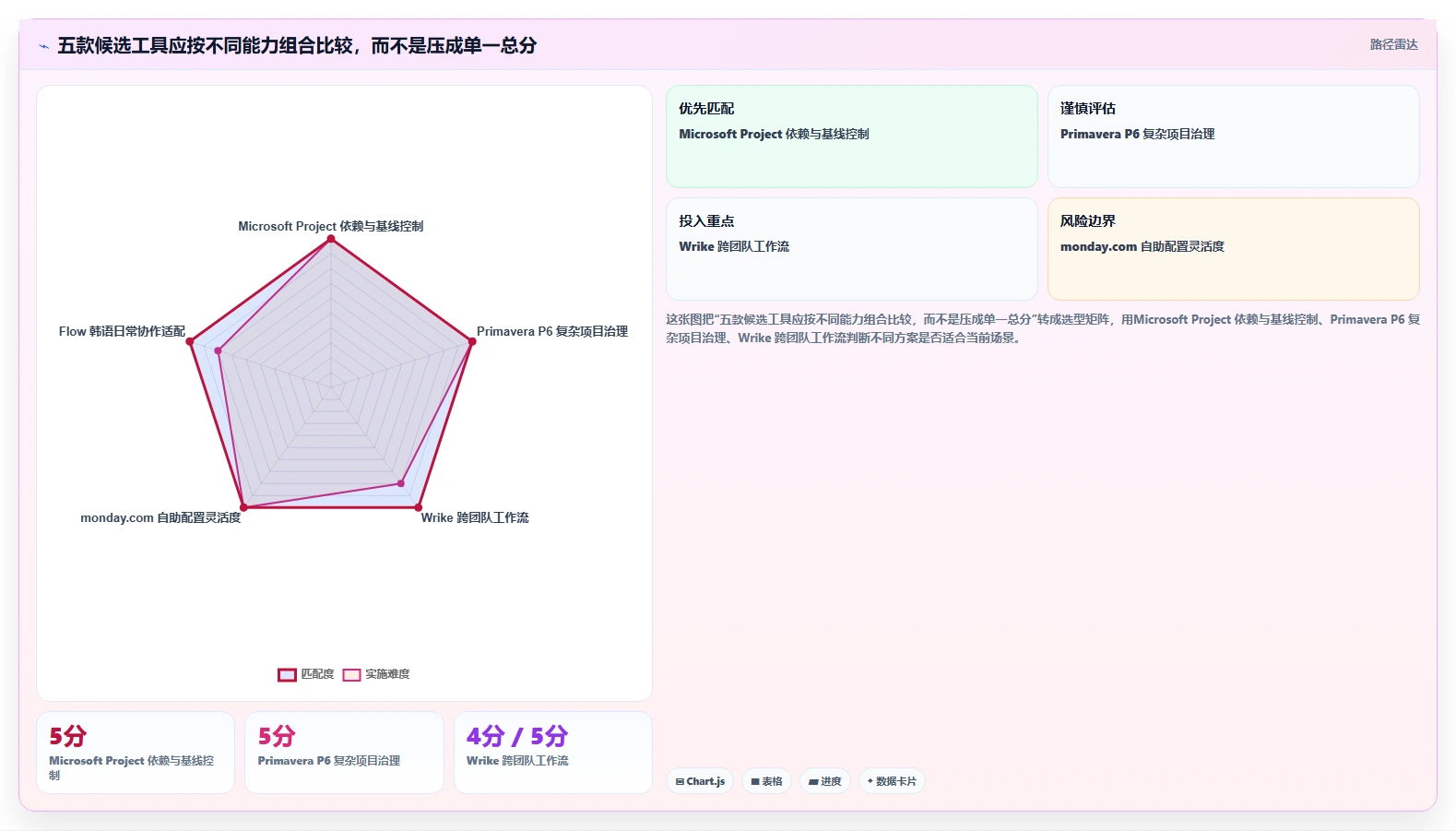The height and width of the screenshot is (831, 1456).
Task: Click the Flow inner 实施难度 data point
Action: [219, 350]
